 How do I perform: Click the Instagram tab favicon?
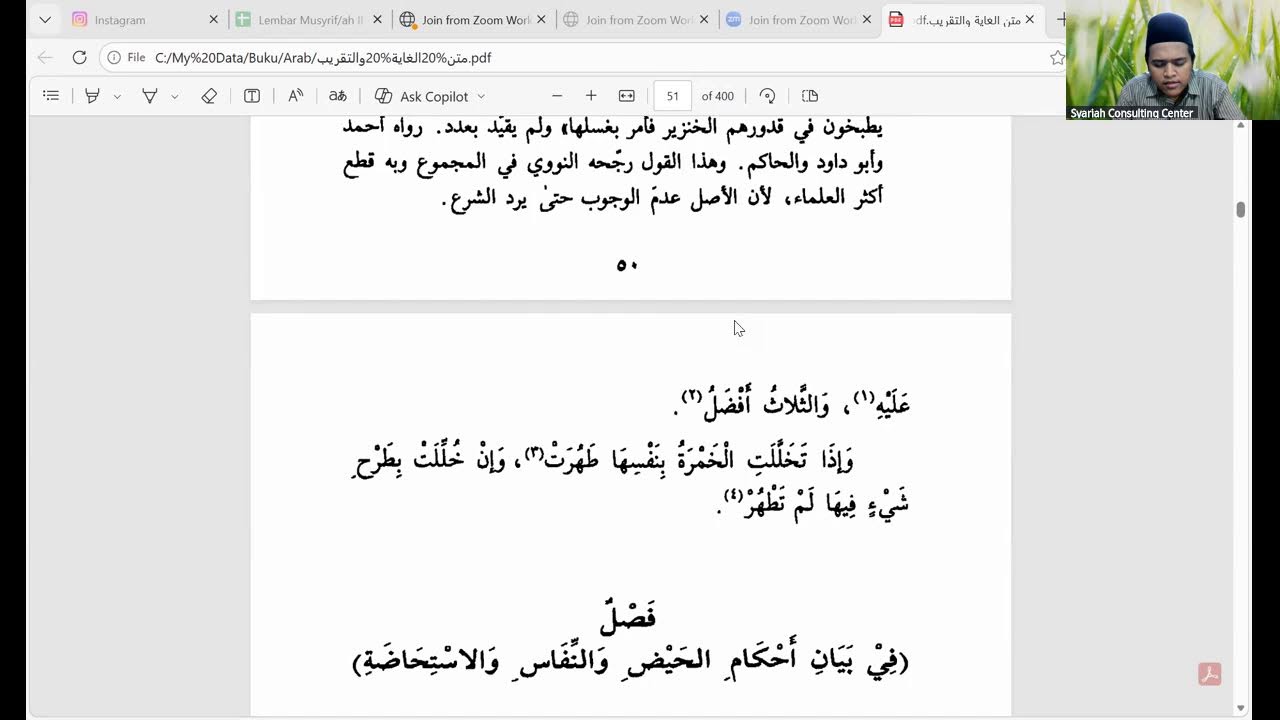point(80,20)
